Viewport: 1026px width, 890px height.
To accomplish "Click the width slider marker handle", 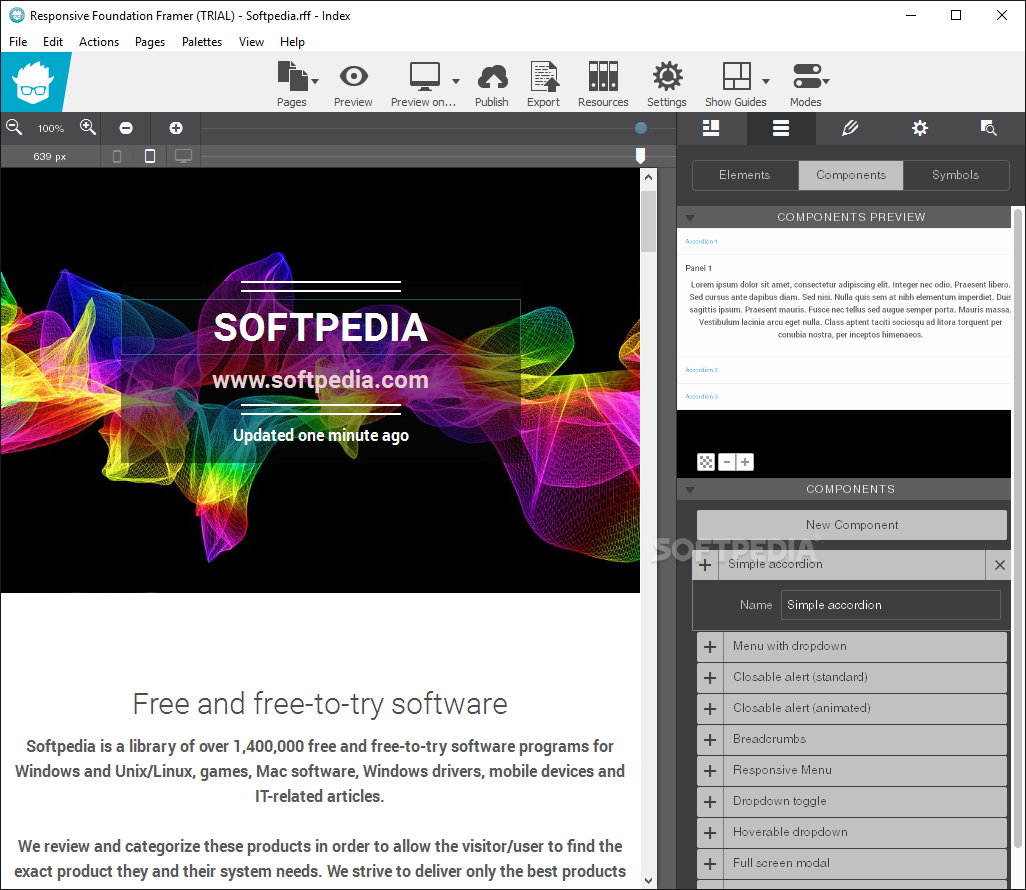I will click(641, 156).
